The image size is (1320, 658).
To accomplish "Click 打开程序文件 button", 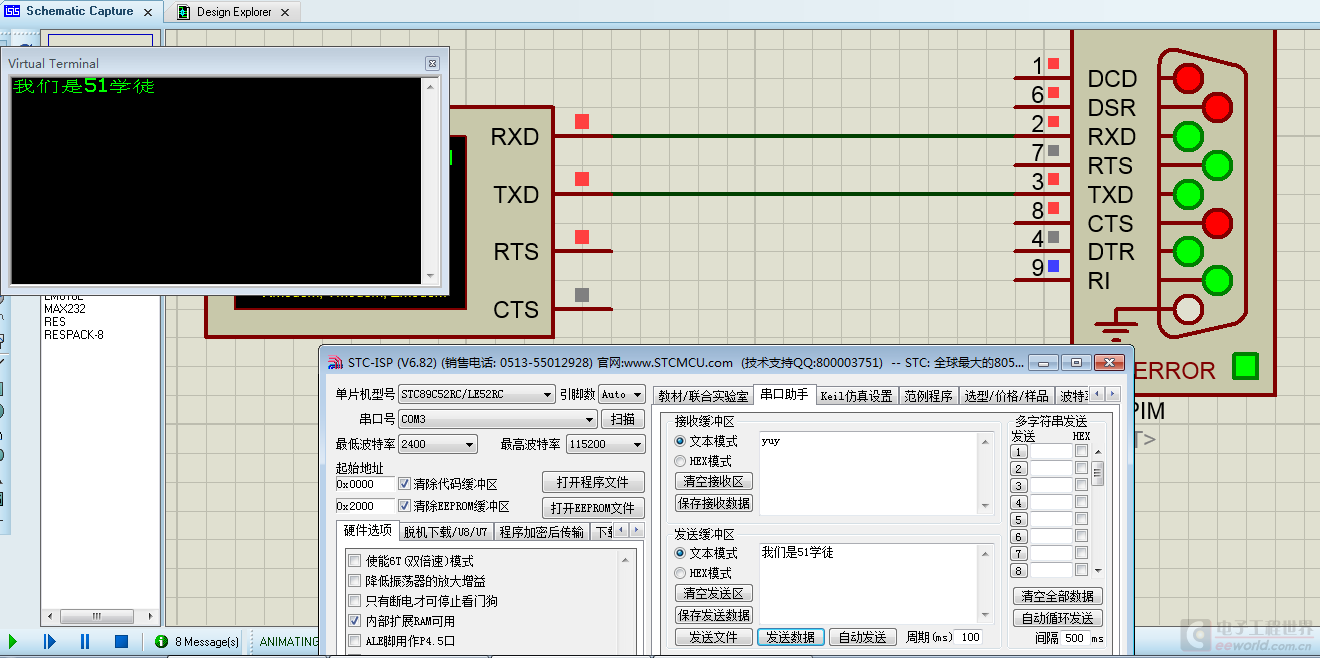I will tap(593, 482).
